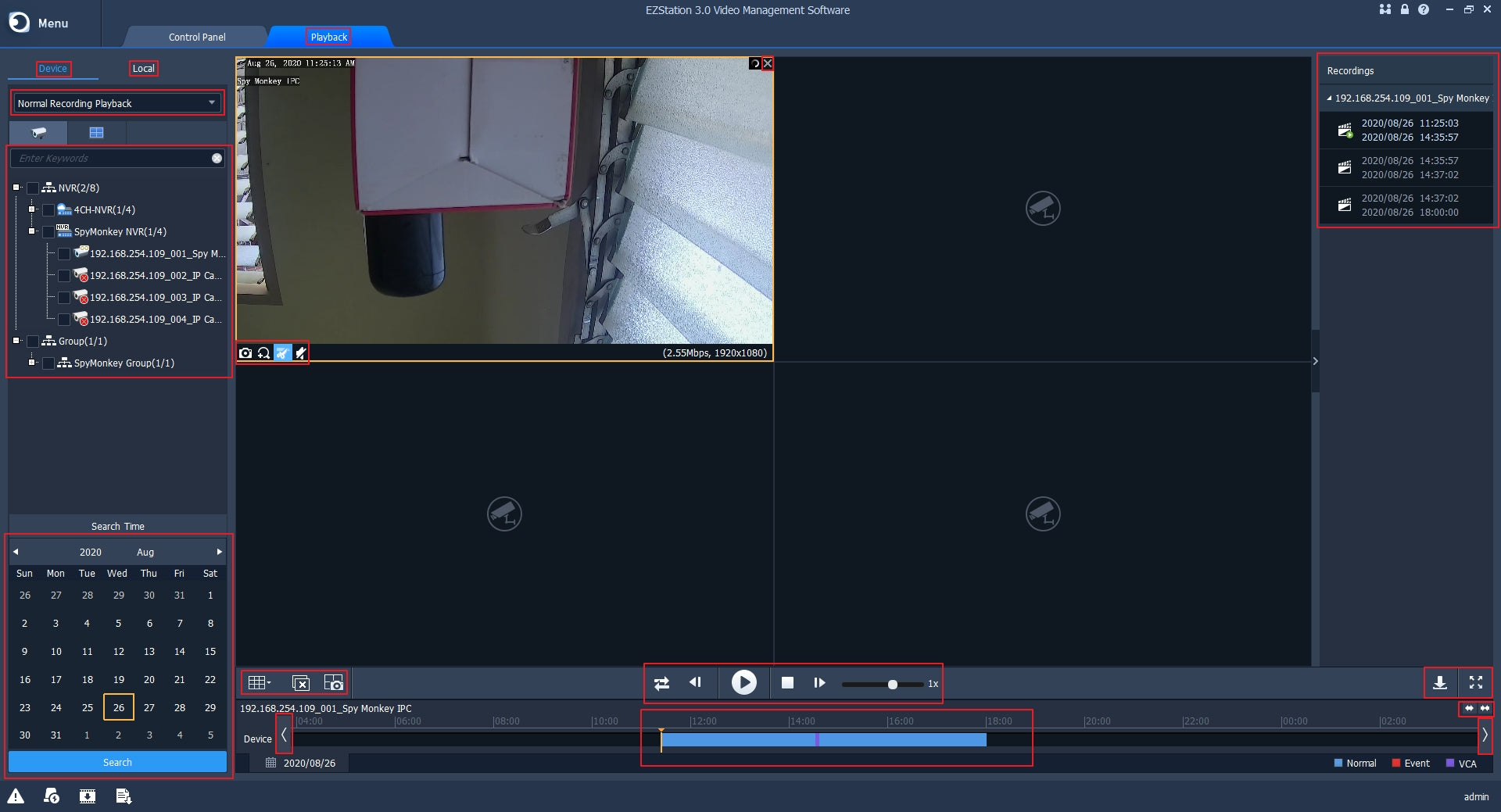Collapse the 192.168.254.109_001_Spy Monkey recordings list
This screenshot has height=812, width=1501.
1329,98
